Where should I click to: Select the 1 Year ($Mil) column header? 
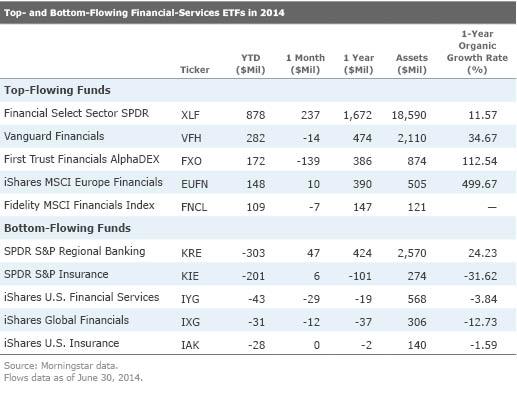(x=359, y=64)
